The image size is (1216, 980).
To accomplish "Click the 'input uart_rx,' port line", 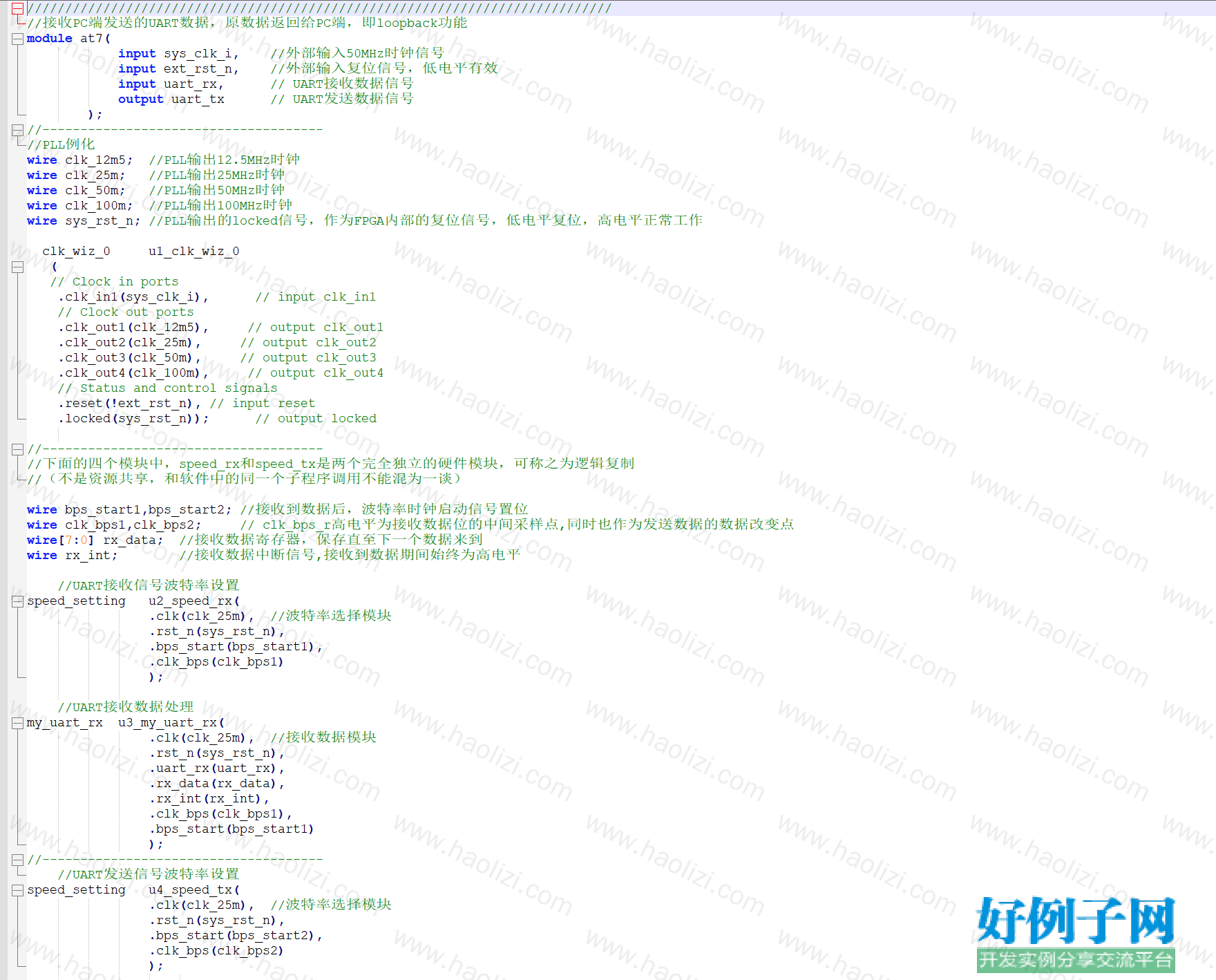I will pos(171,84).
